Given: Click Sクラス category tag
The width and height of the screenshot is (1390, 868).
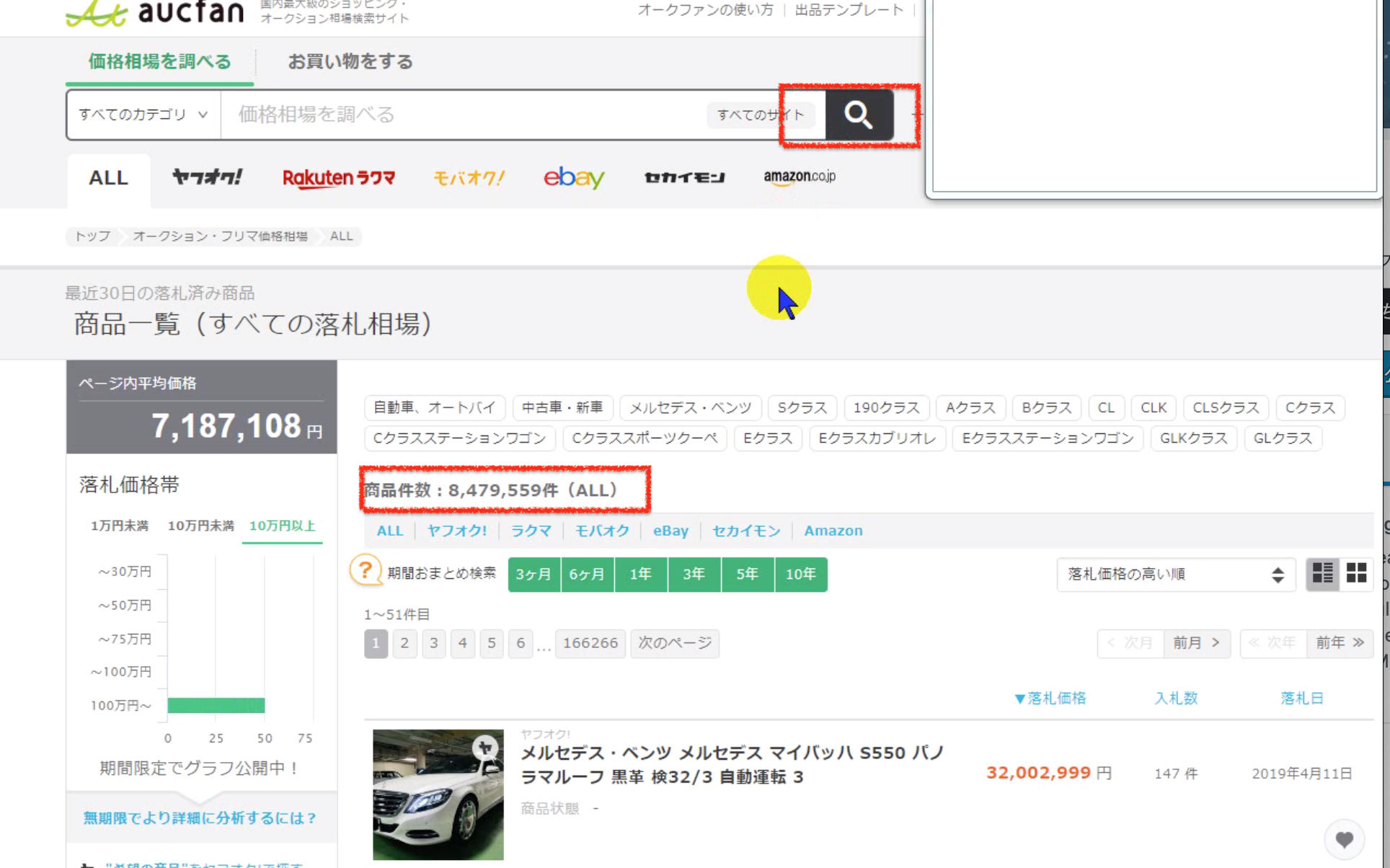Looking at the screenshot, I should [802, 408].
